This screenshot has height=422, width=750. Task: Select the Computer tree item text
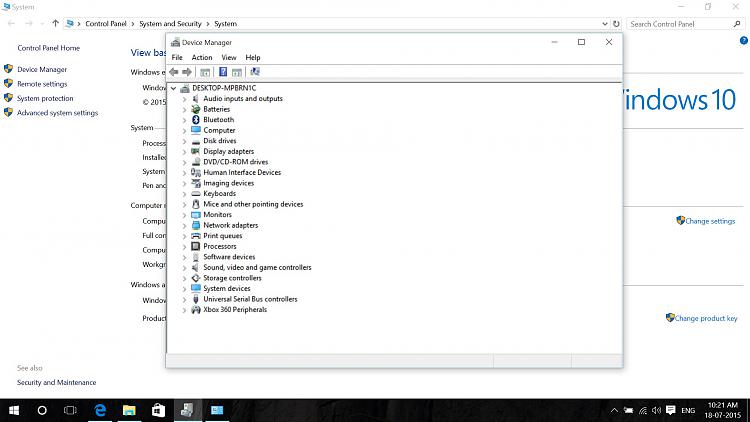[219, 130]
